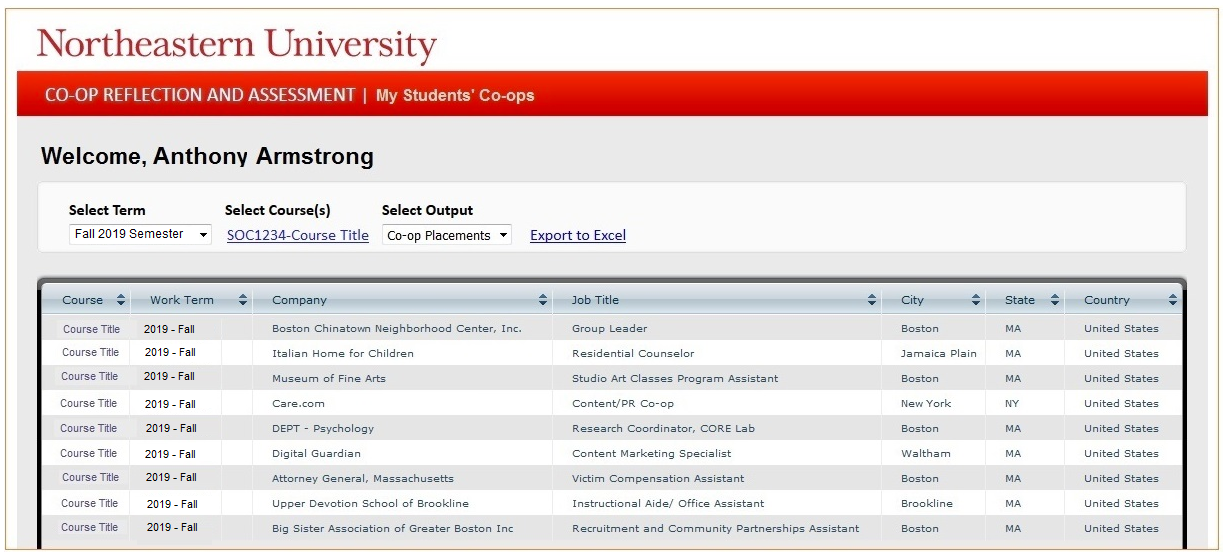Click the Residential Counselor job title
Image resolution: width=1224 pixels, height=556 pixels.
tap(633, 353)
